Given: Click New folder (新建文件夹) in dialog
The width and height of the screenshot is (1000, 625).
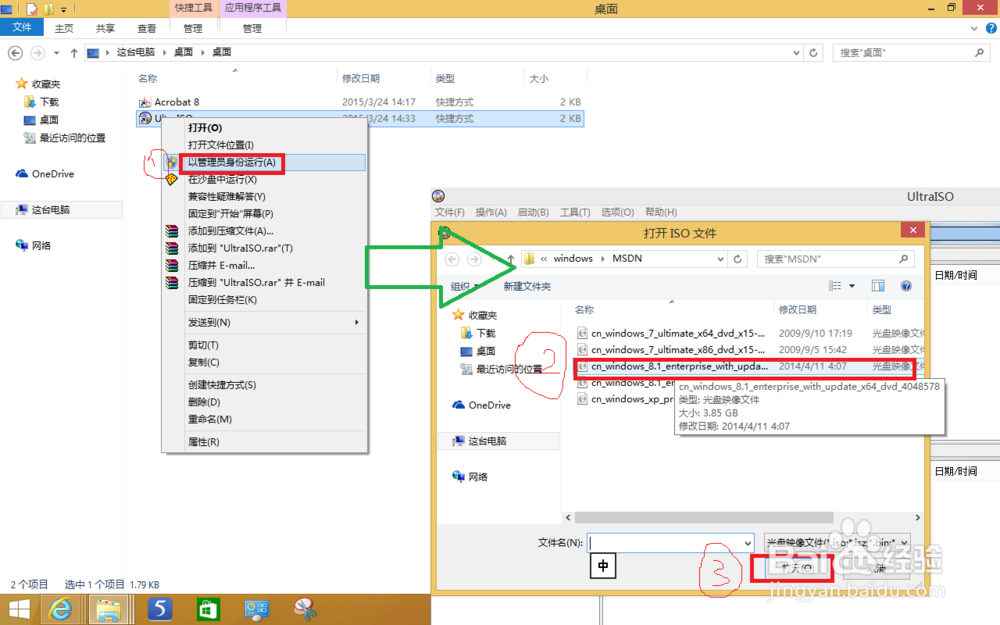Looking at the screenshot, I should 527,286.
